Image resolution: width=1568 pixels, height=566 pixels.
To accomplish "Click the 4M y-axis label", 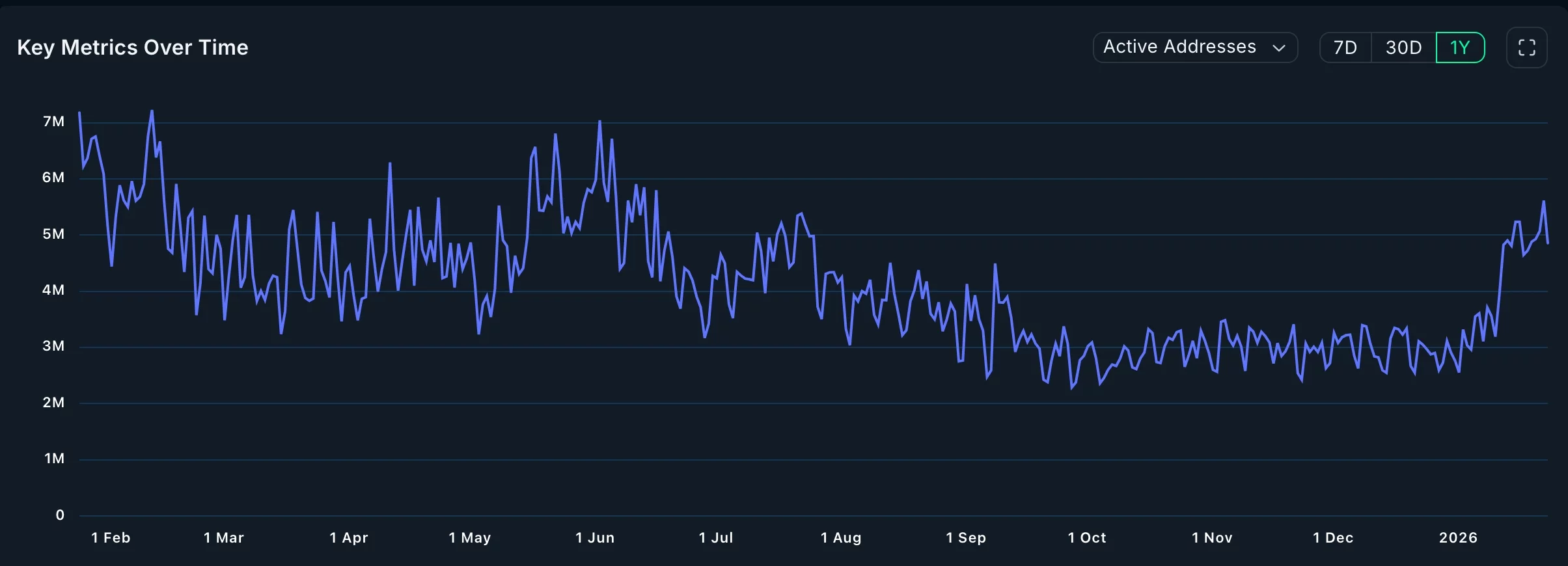I will [x=53, y=290].
